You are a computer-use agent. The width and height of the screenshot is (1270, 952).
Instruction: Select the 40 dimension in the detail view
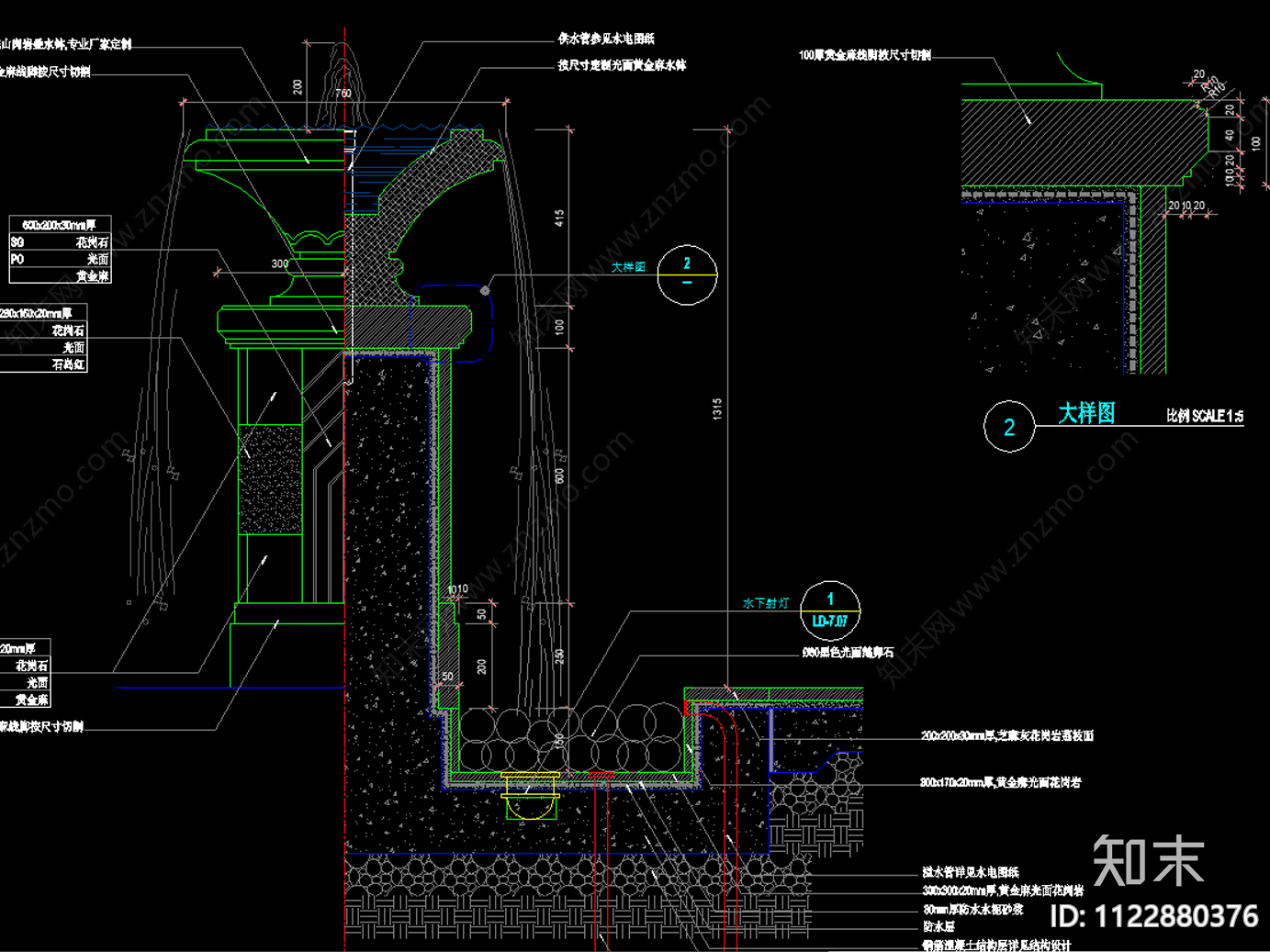[x=1231, y=135]
